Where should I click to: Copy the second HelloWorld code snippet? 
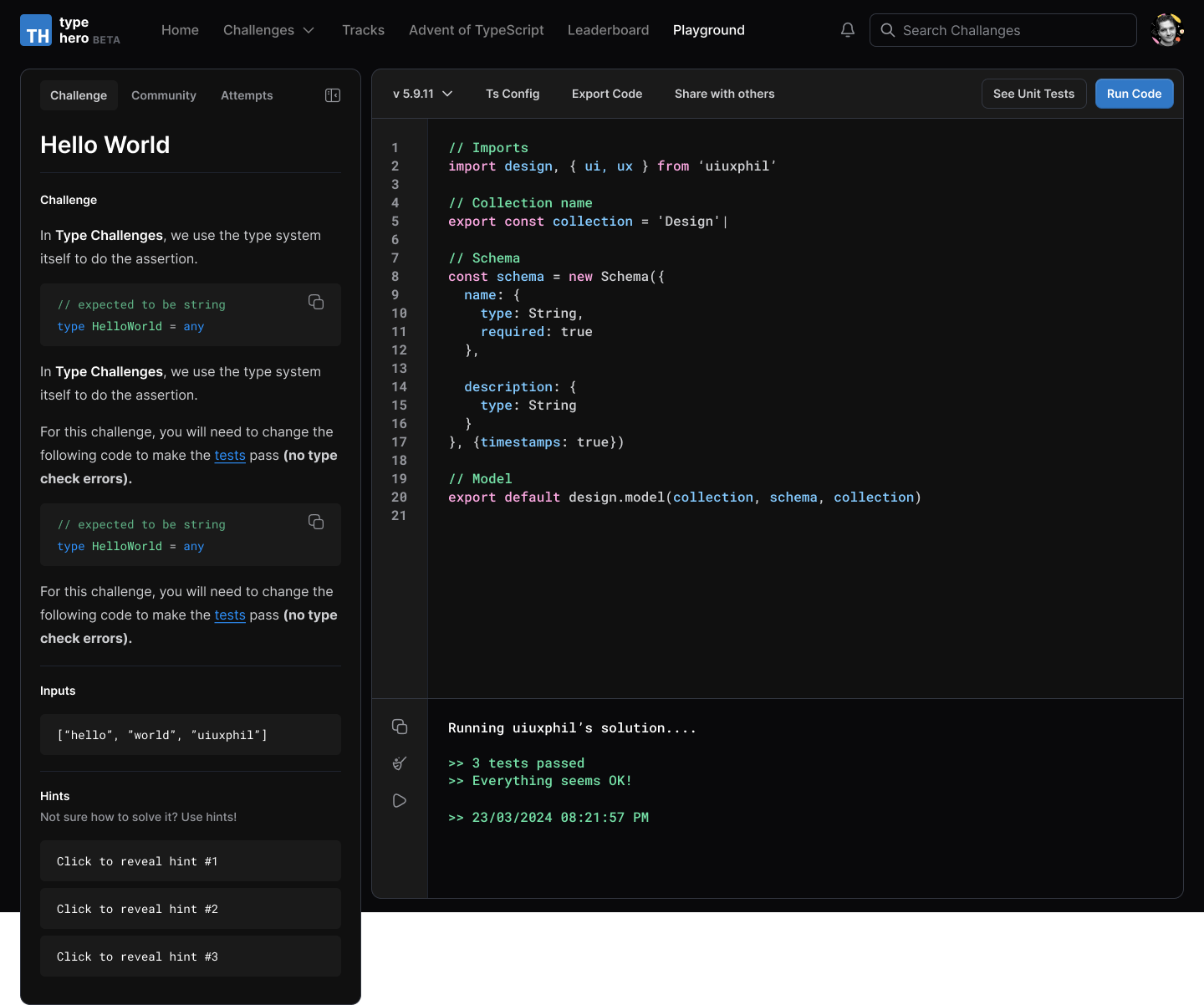coord(316,522)
